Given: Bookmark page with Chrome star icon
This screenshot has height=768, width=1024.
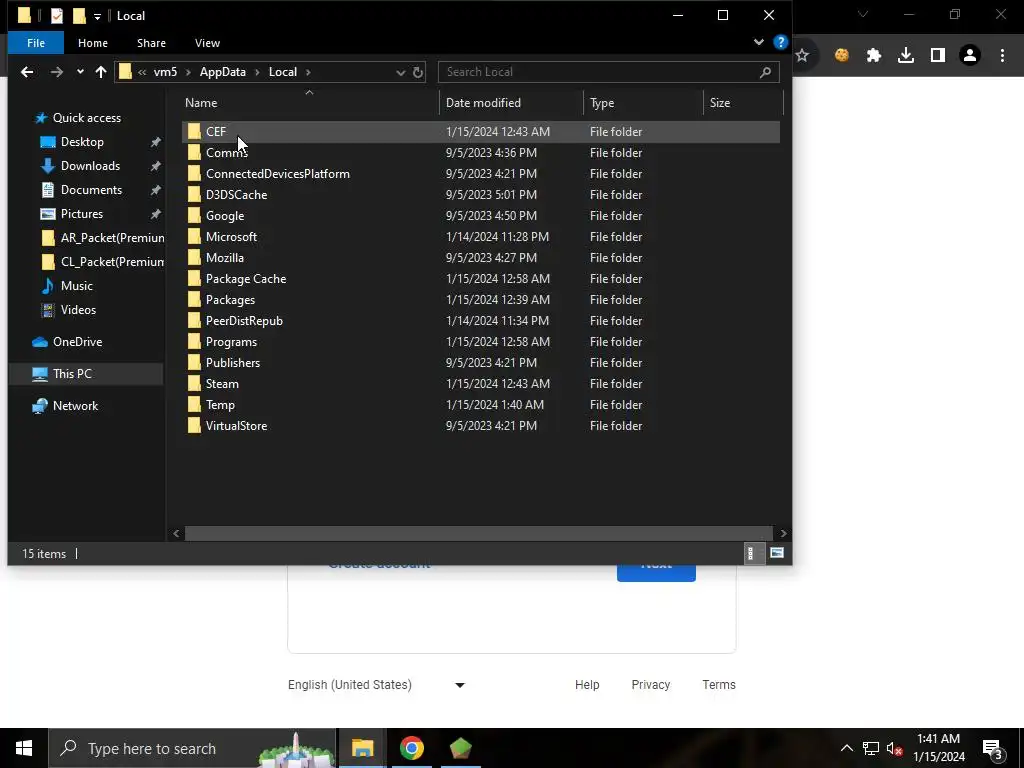Looking at the screenshot, I should [x=803, y=56].
